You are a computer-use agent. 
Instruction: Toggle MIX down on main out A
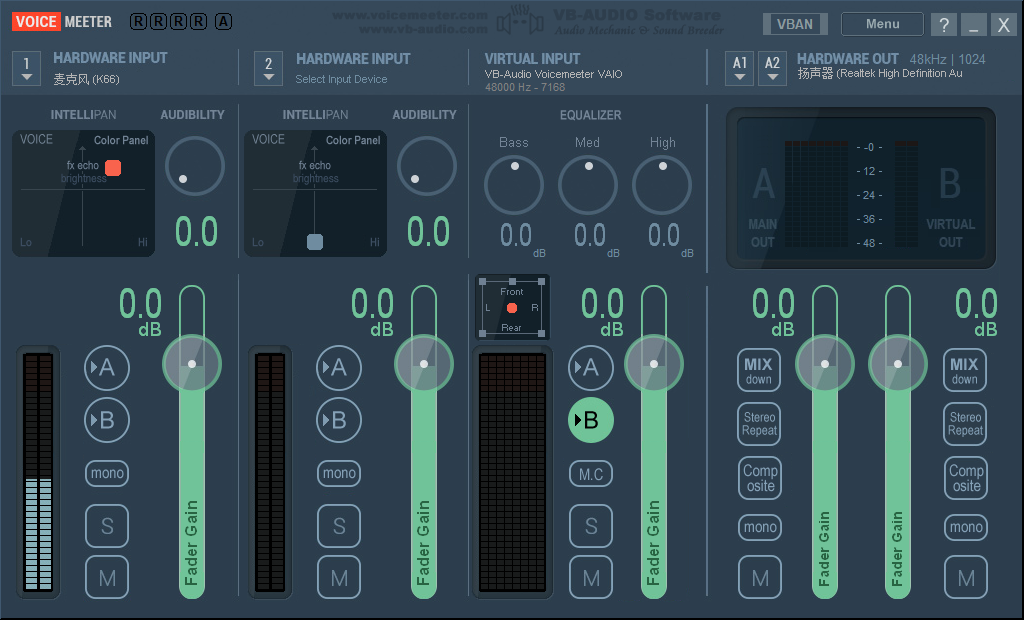759,370
